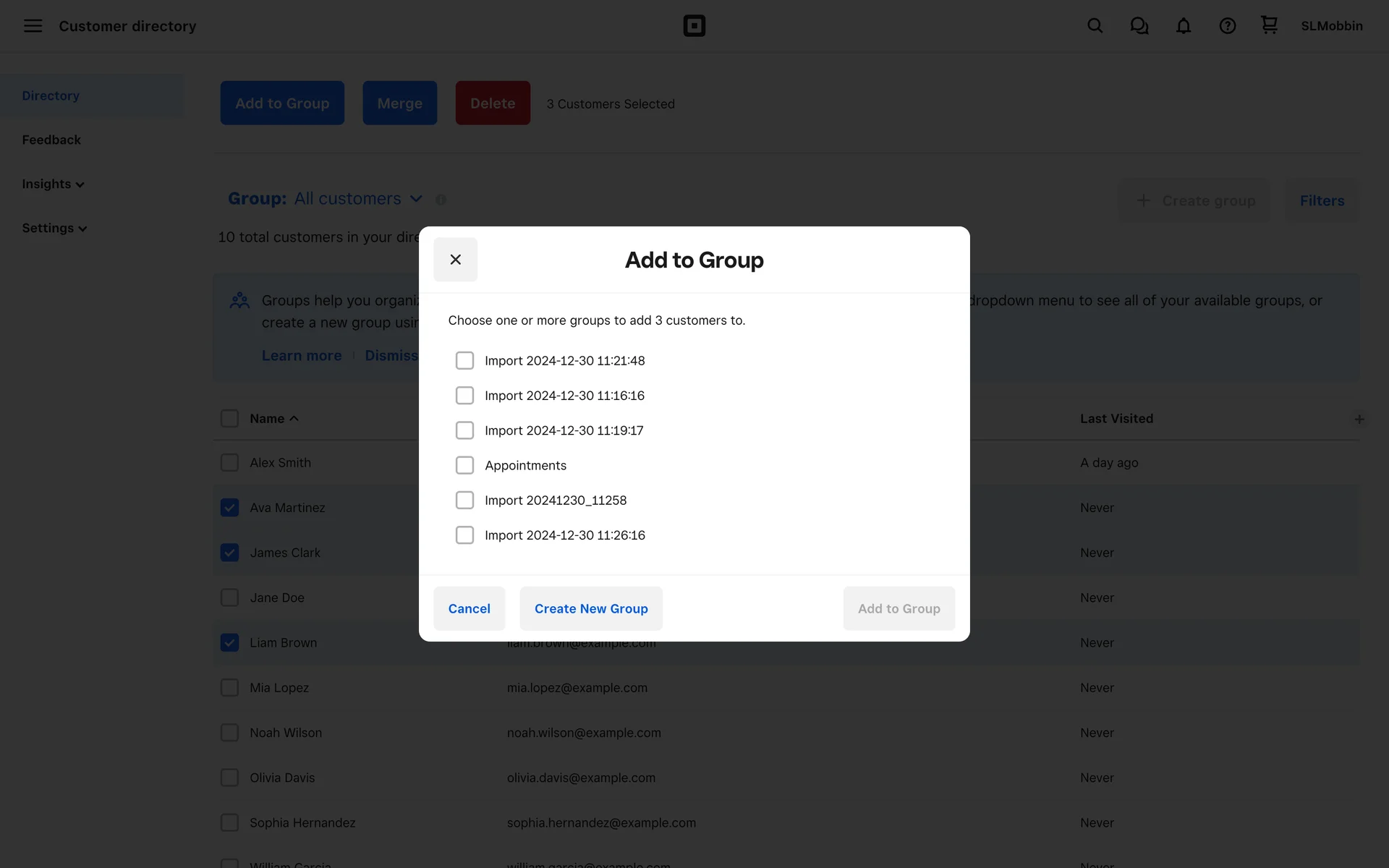Open the messages chat icon
1389x868 pixels.
(x=1139, y=26)
